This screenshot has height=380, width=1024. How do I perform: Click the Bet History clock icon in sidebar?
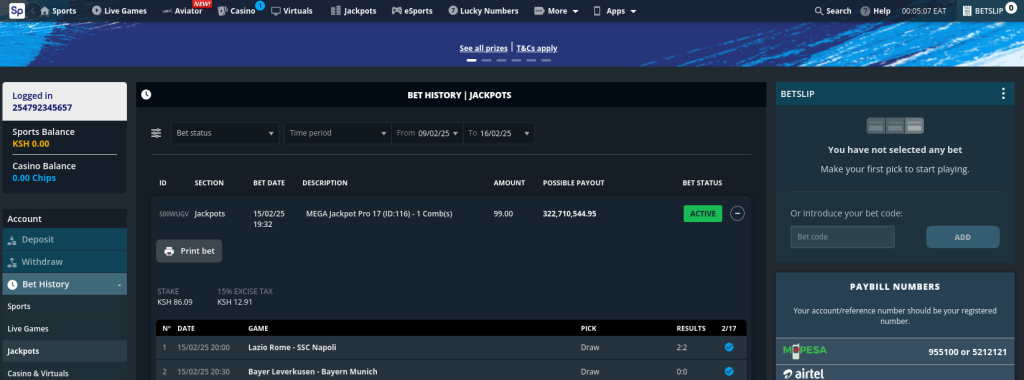[x=12, y=285]
